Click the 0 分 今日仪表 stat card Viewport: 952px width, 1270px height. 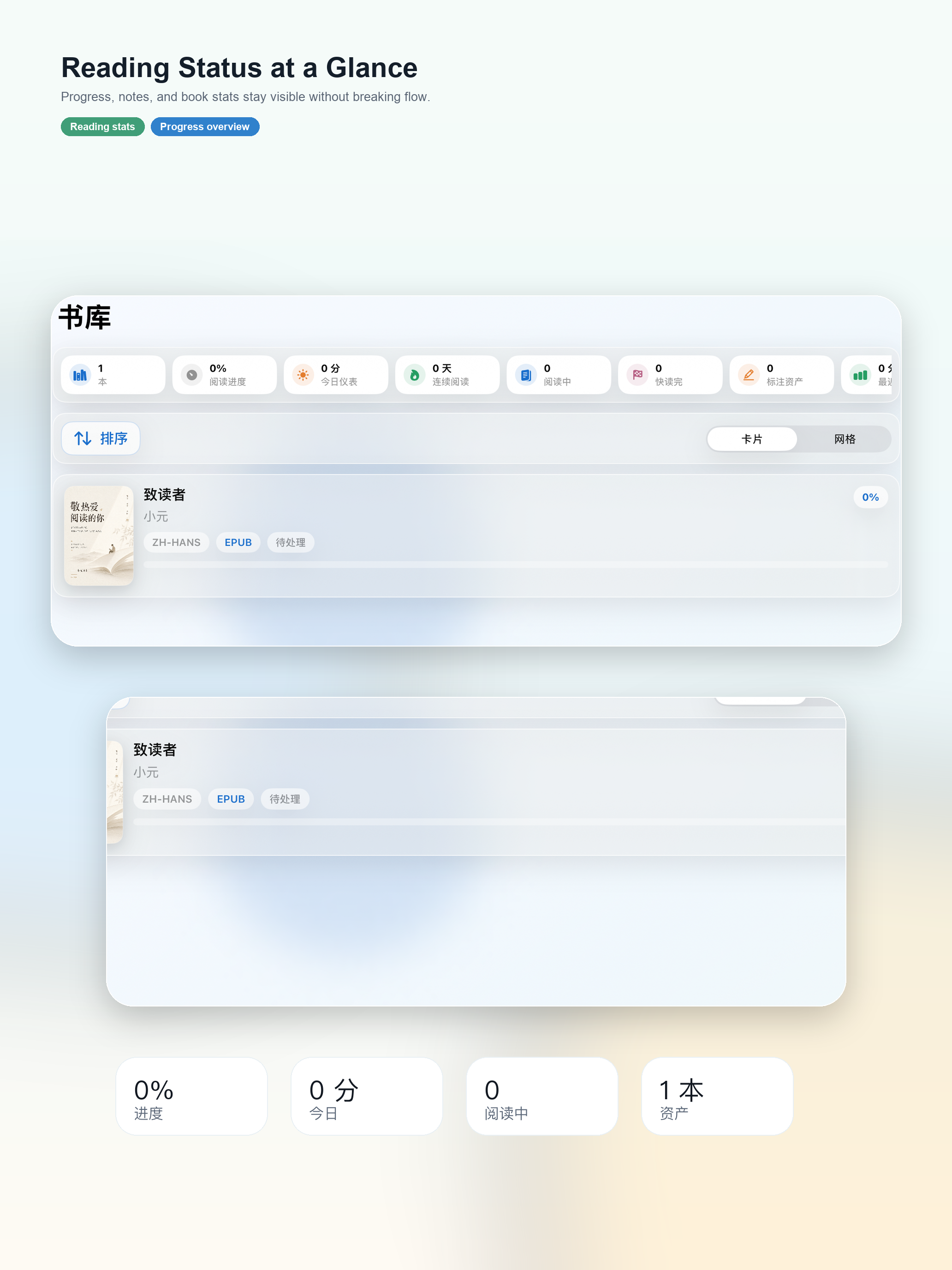tap(336, 375)
